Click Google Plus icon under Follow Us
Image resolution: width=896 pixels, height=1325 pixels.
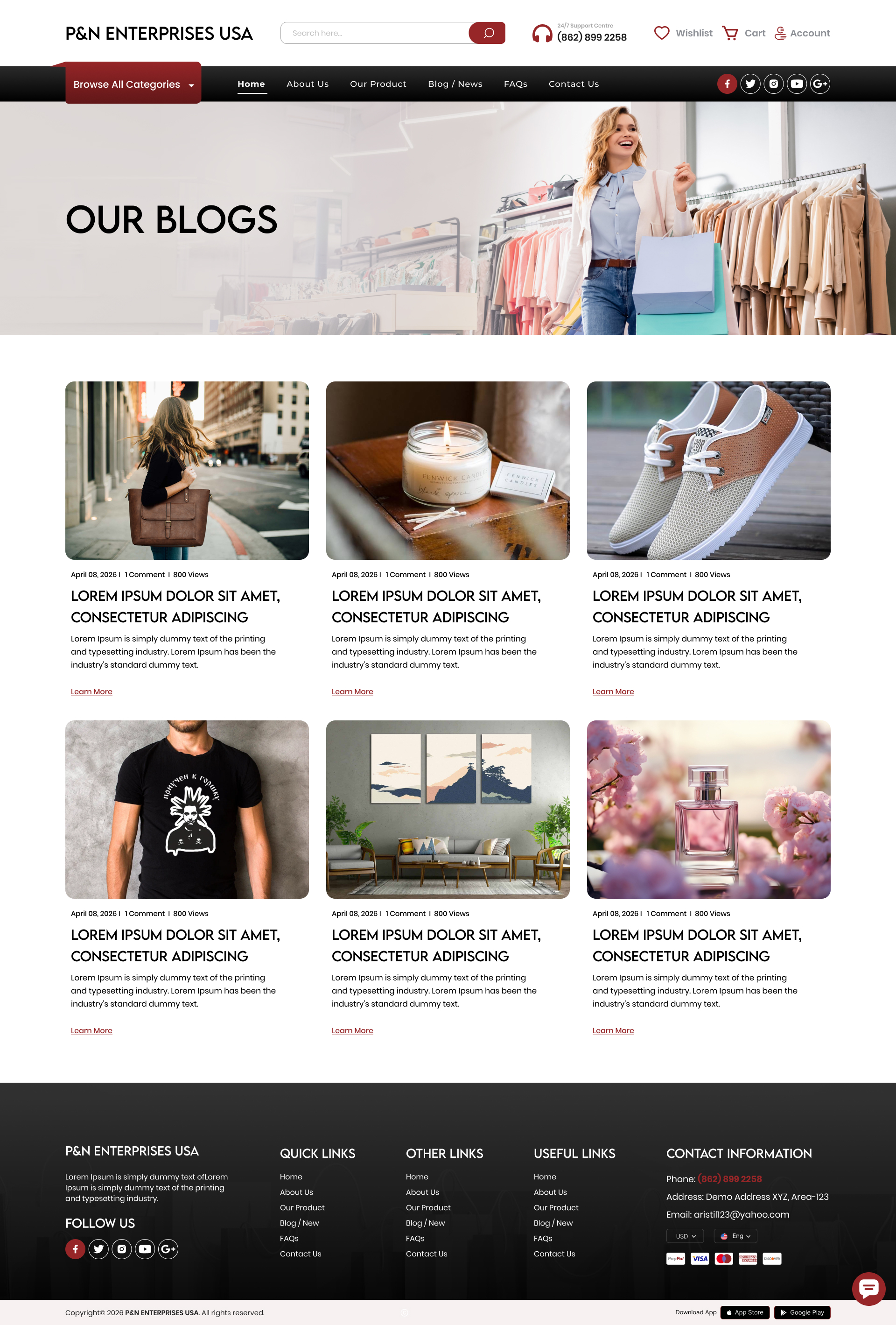168,1249
